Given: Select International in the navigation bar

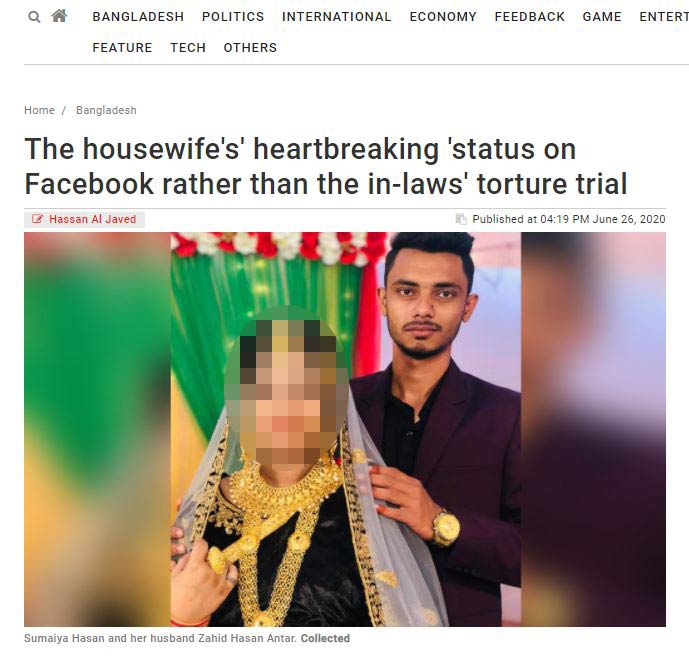Looking at the screenshot, I should (337, 17).
